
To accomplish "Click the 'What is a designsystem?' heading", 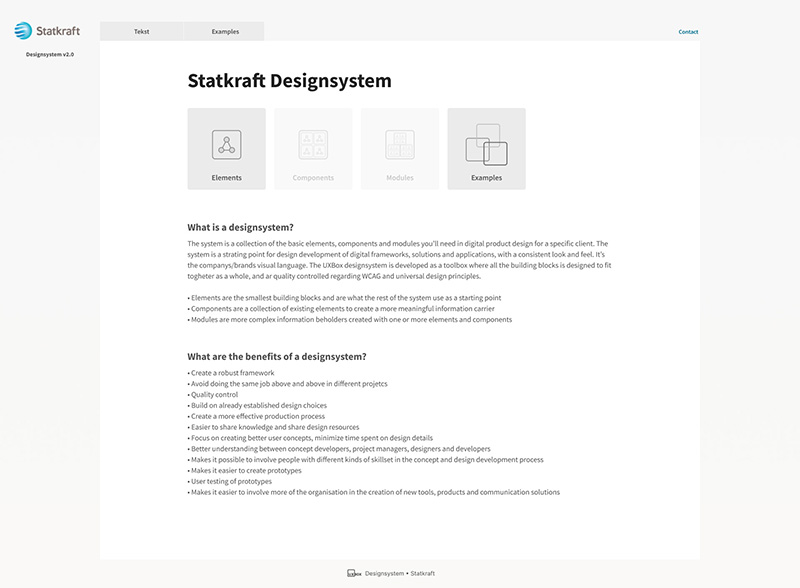I will pyautogui.click(x=240, y=227).
